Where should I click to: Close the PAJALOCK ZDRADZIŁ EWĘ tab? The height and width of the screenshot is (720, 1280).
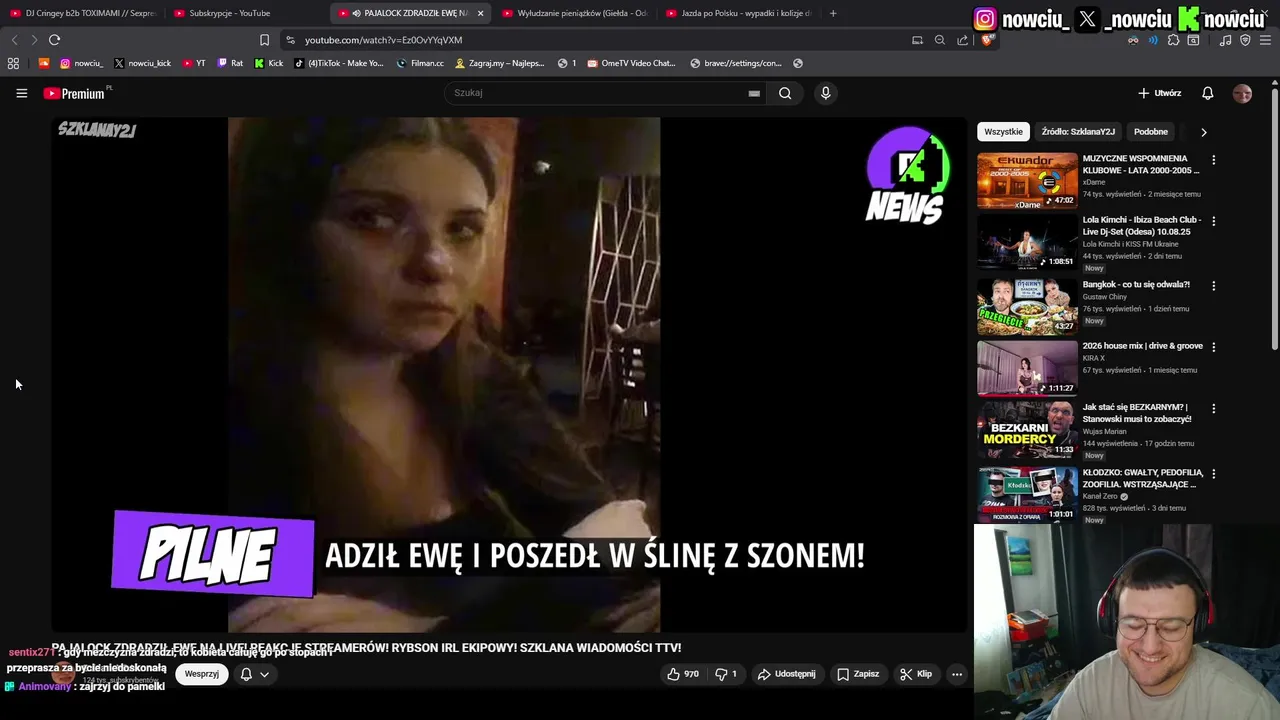(480, 13)
